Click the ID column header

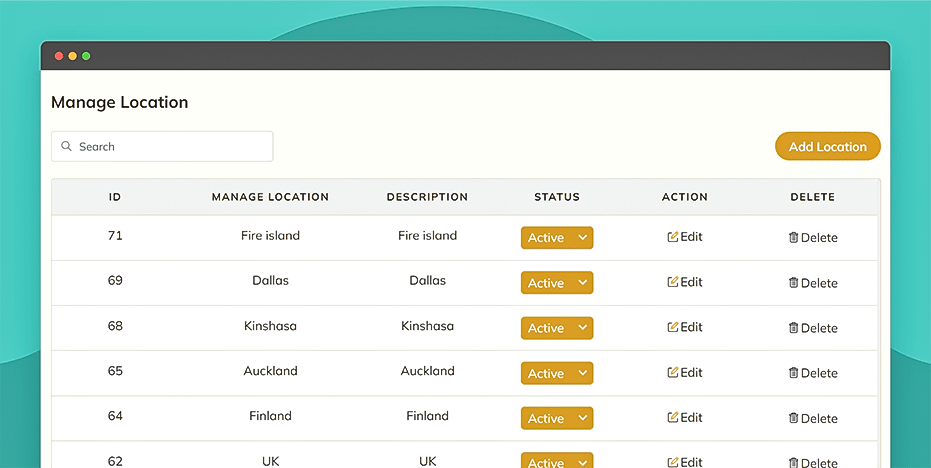[115, 197]
